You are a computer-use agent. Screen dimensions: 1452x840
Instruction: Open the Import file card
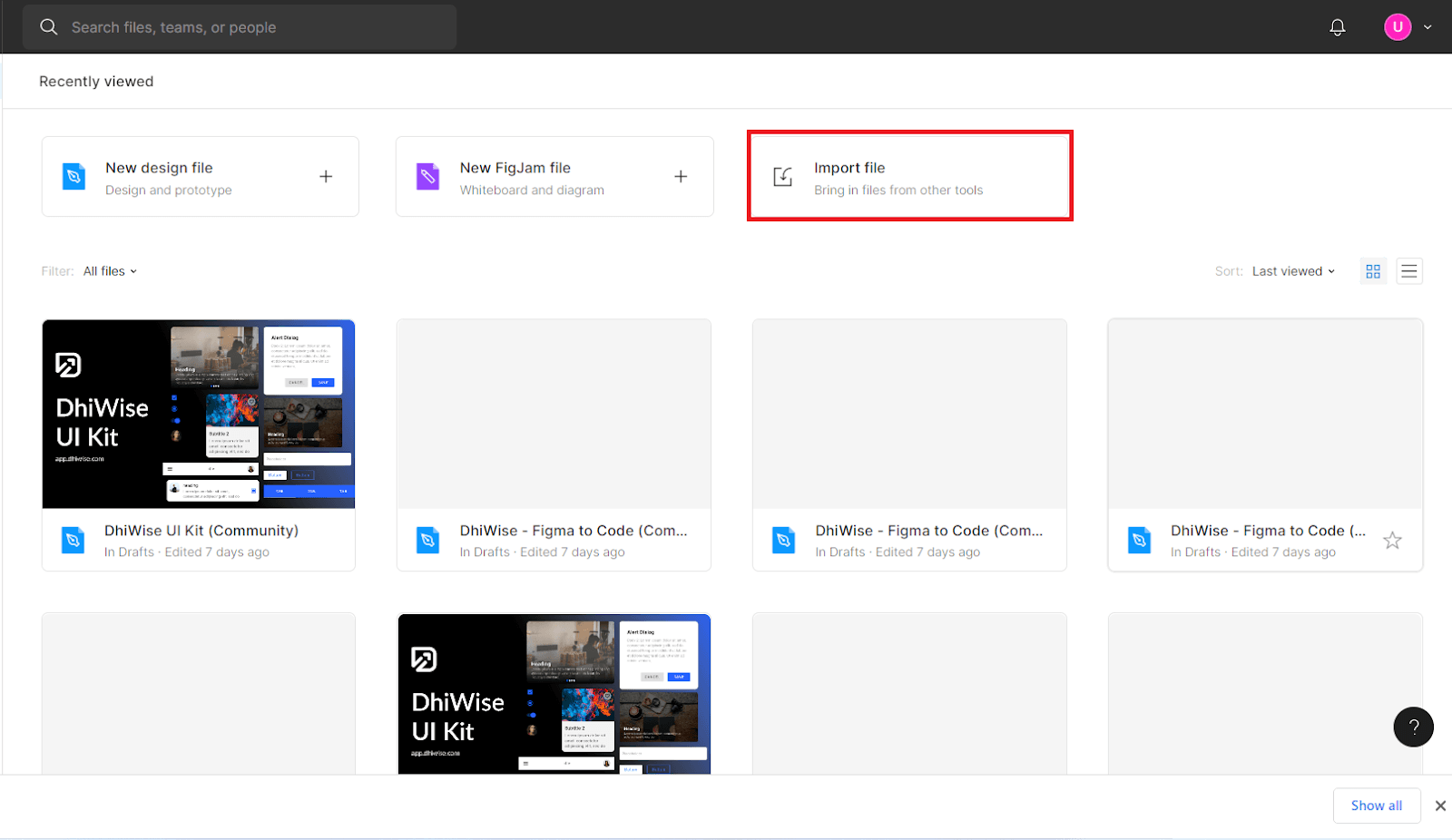(x=910, y=175)
